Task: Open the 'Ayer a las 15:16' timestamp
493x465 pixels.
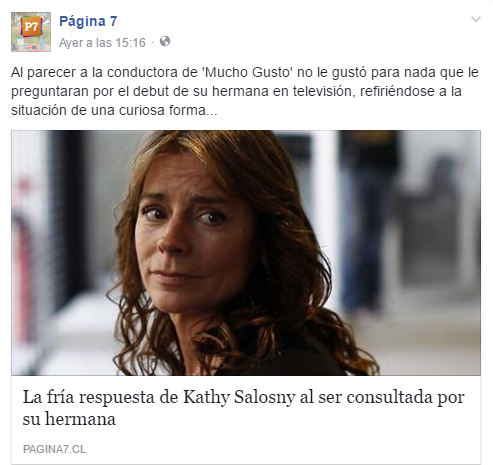Action: tap(102, 43)
